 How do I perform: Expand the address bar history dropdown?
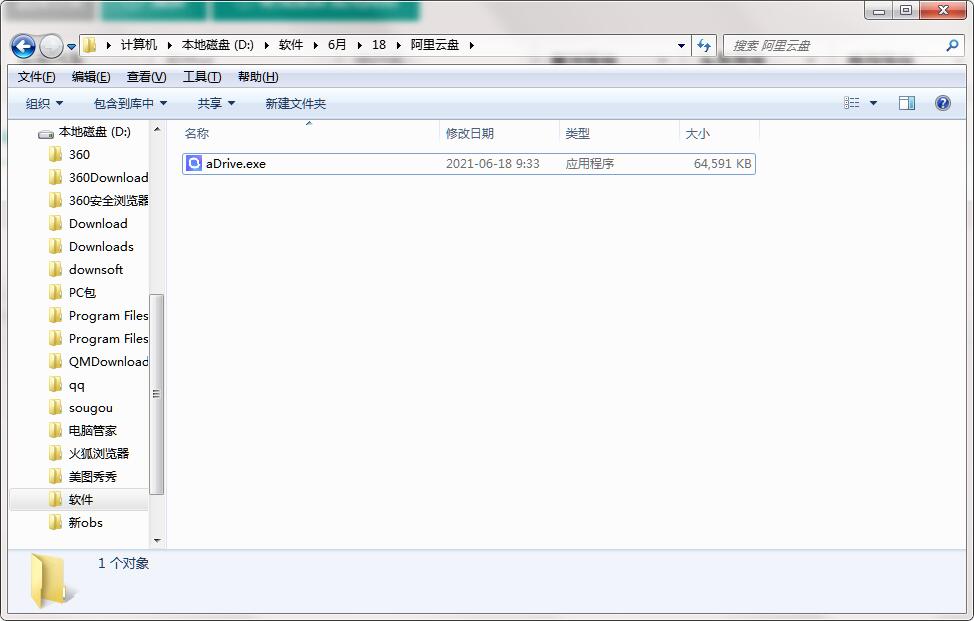tap(681, 45)
